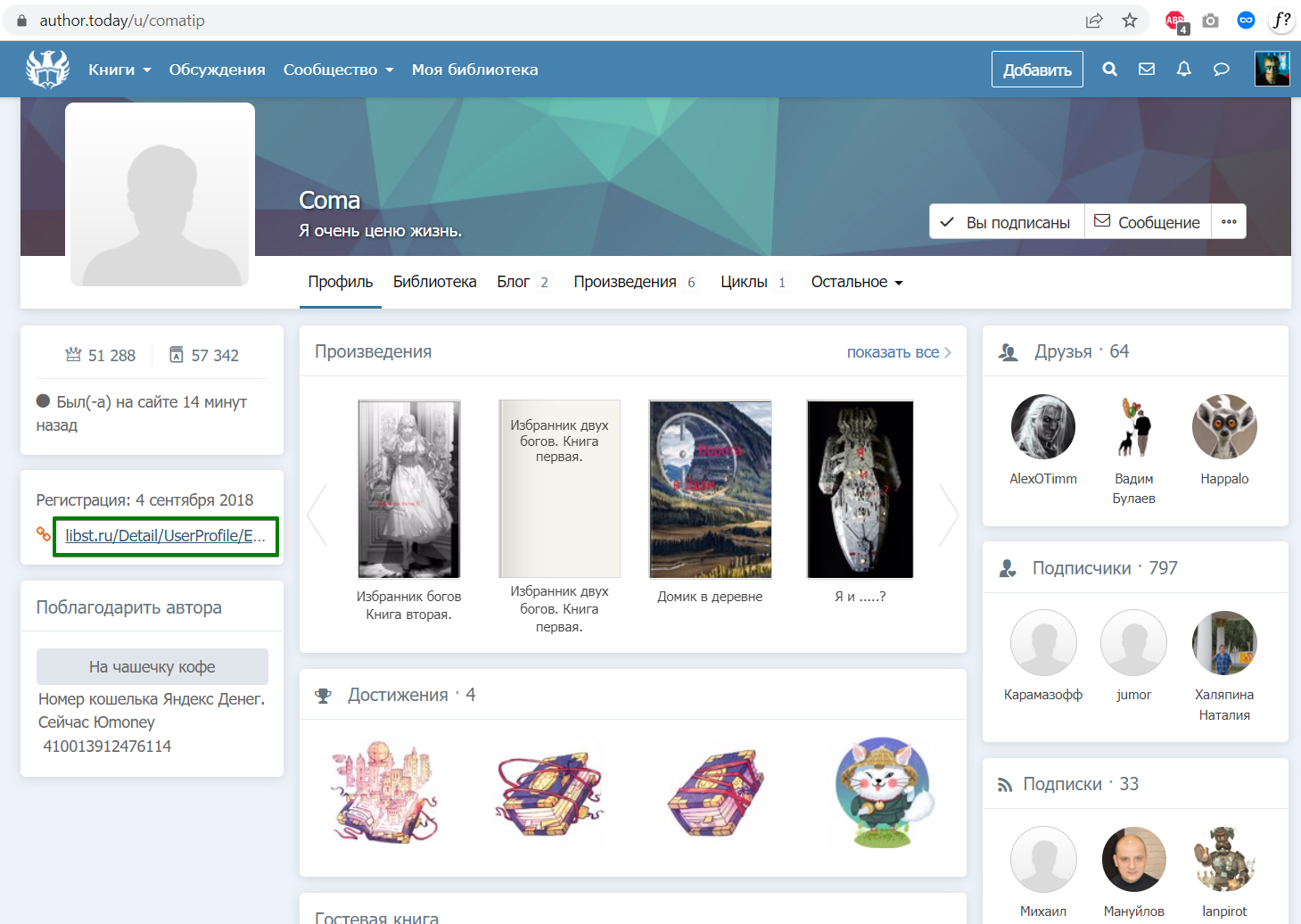
Task: Open 'Домик в деревне' book cover
Action: pos(710,489)
